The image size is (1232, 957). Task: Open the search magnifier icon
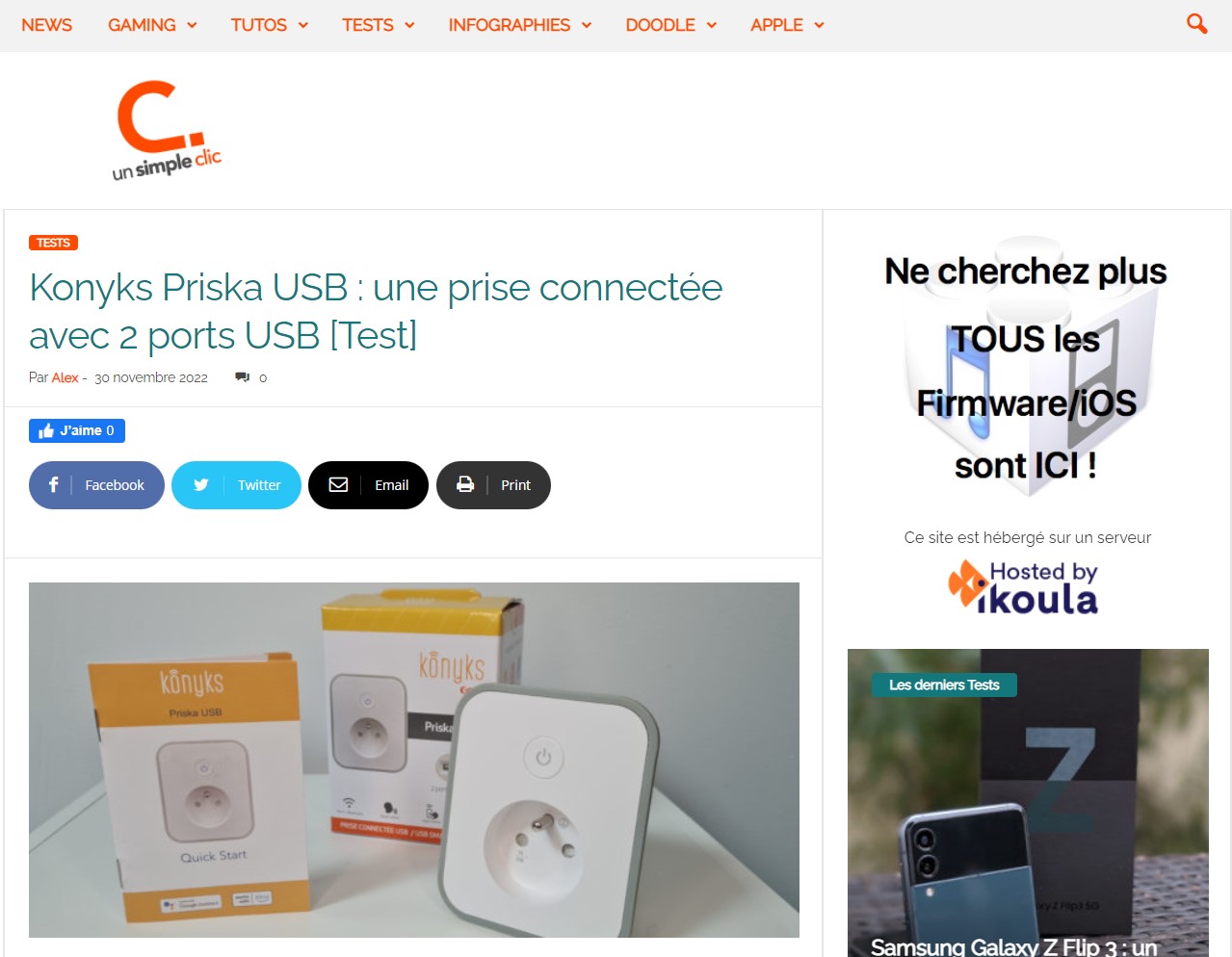click(x=1196, y=24)
